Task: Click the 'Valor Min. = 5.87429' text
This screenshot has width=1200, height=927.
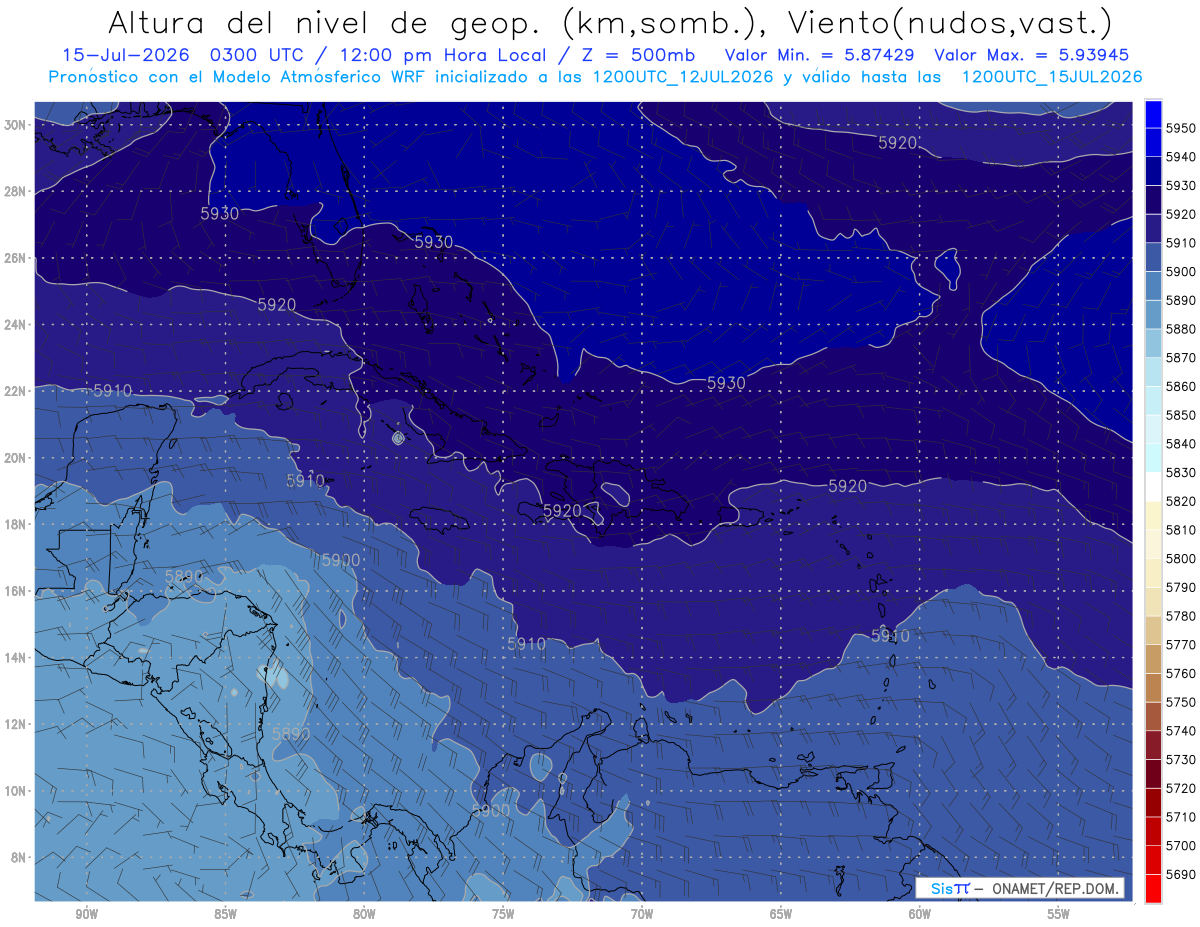Action: [x=820, y=55]
